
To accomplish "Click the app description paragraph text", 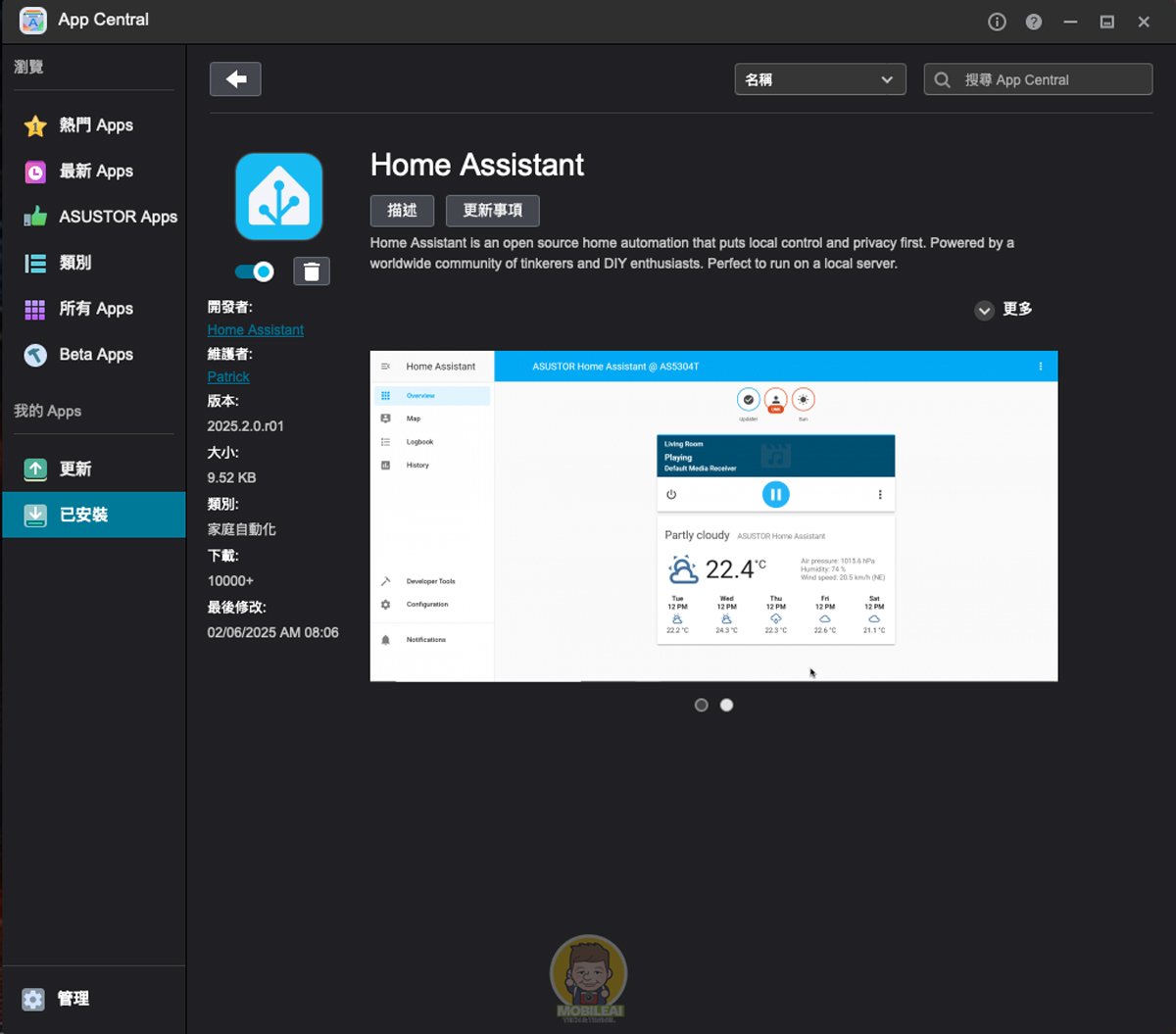I will pos(692,253).
